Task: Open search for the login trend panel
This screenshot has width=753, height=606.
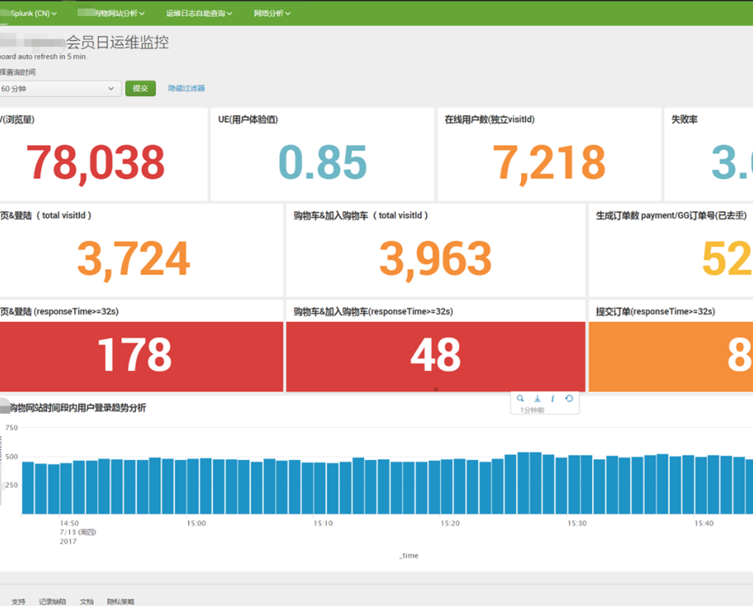Action: 520,399
